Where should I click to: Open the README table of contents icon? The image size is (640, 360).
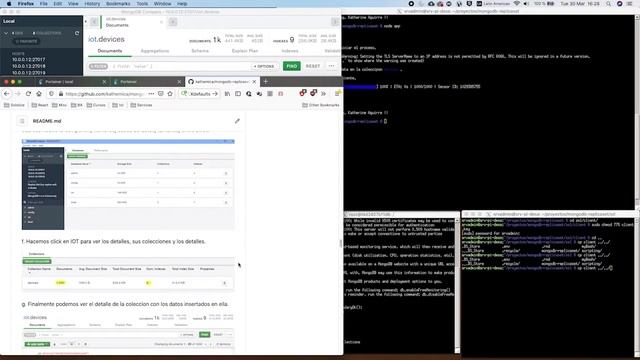click(22, 121)
